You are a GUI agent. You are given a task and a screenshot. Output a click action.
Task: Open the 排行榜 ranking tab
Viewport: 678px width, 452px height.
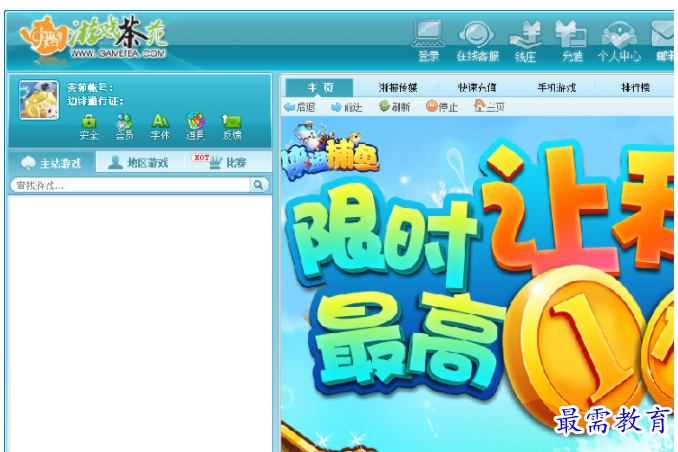tap(635, 88)
